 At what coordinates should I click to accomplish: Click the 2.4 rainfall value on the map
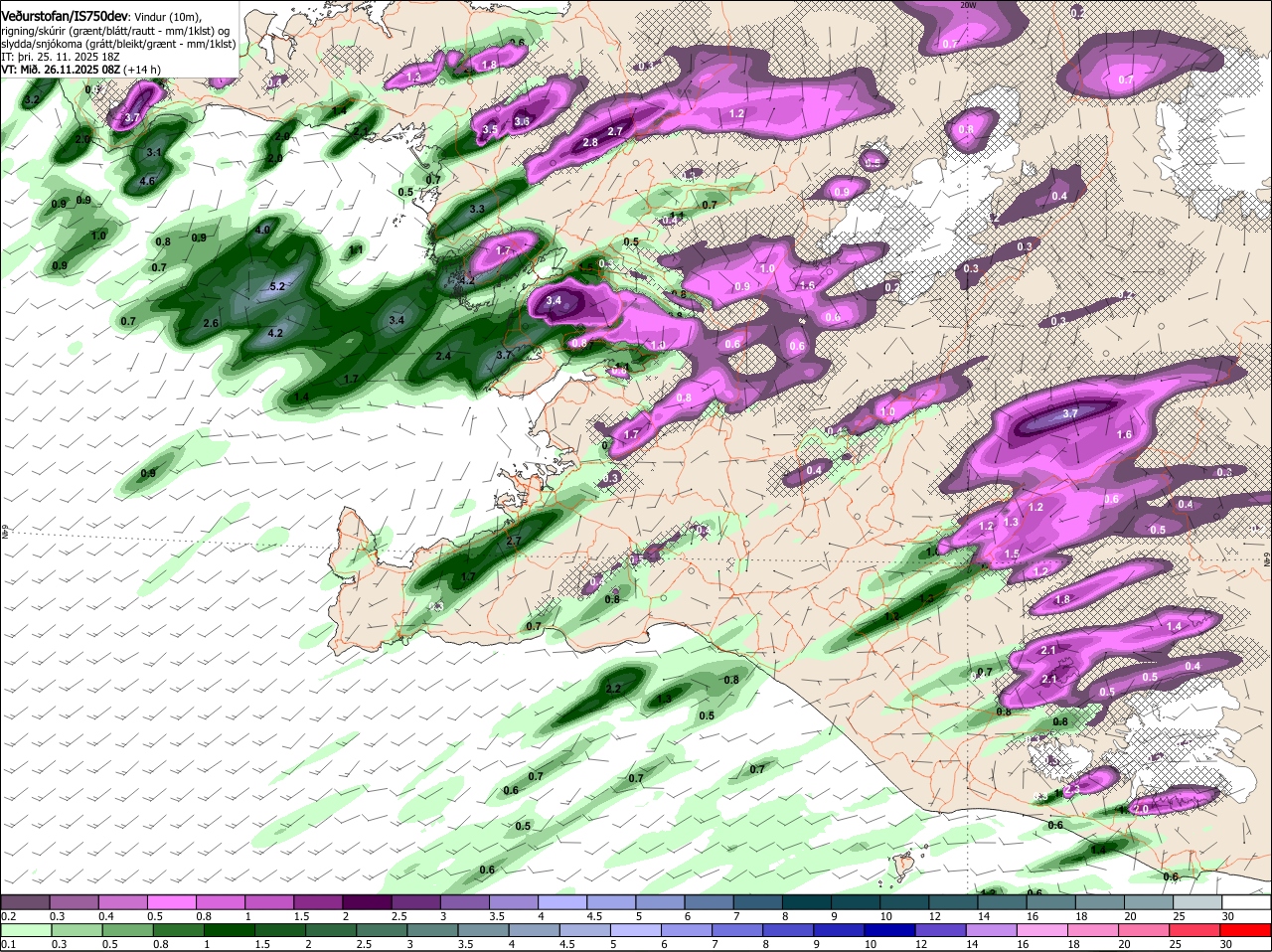(443, 356)
